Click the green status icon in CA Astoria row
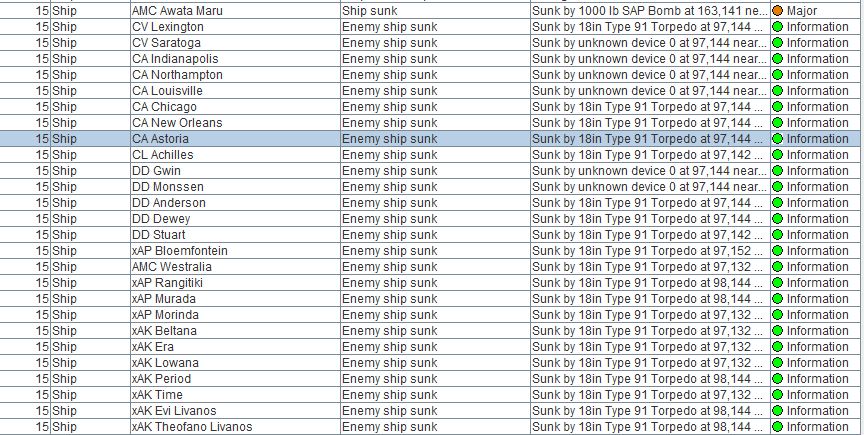The width and height of the screenshot is (864, 435). pos(777,138)
